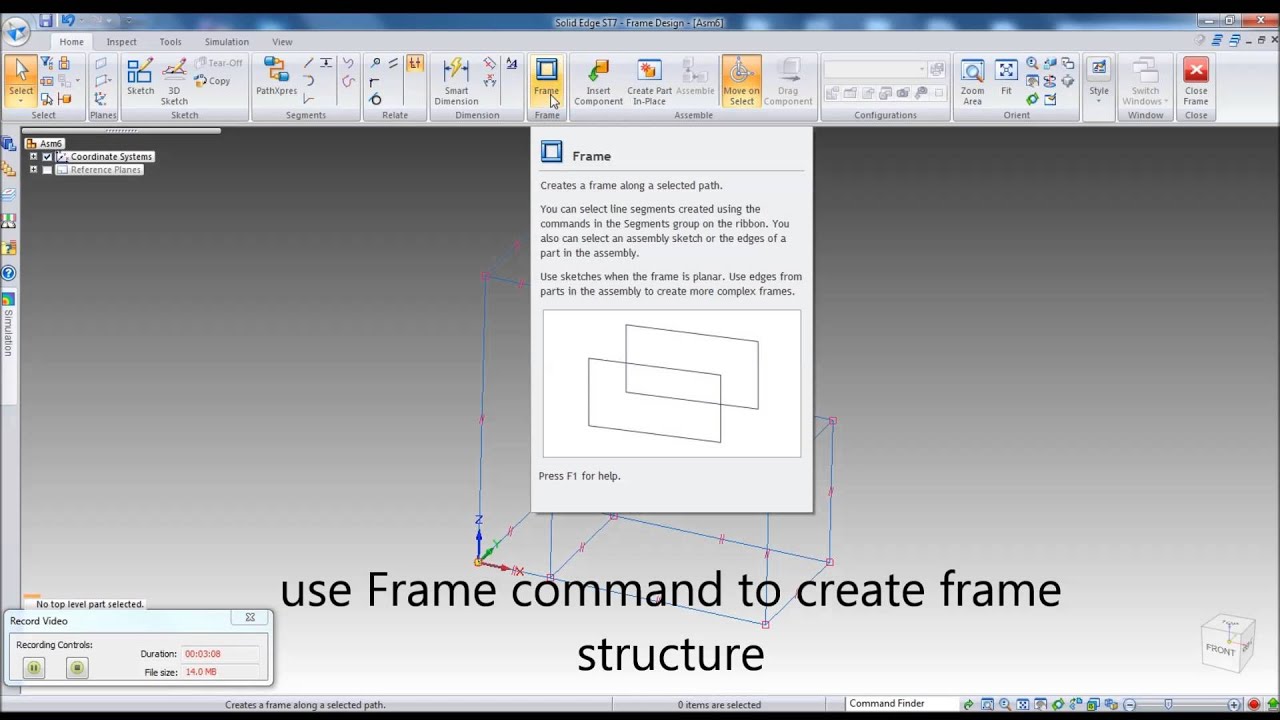Open the Solid Edge application button
This screenshot has height=720, width=1280.
pos(15,30)
